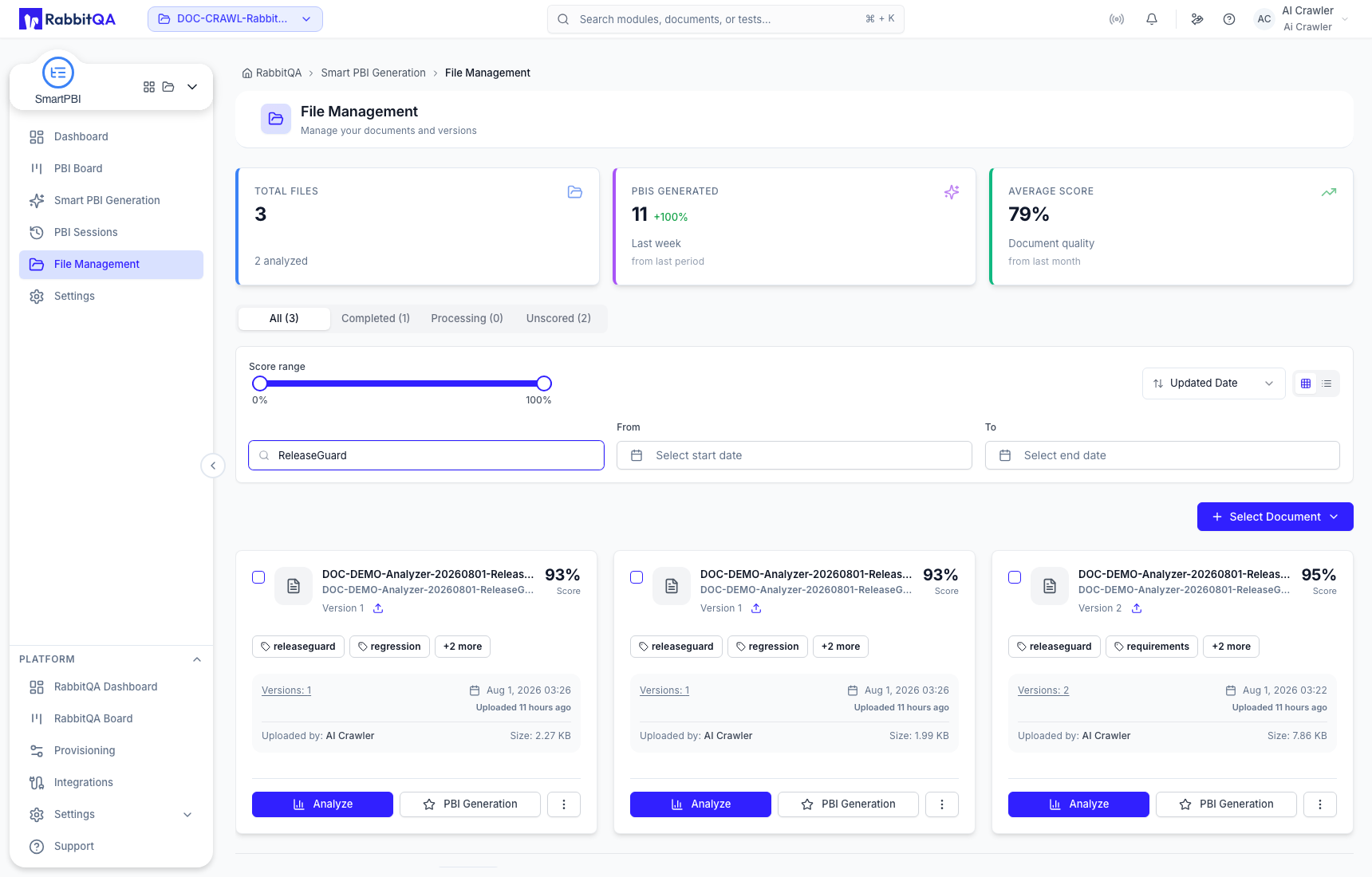Open the Versions: 2 link
The image size is (1372, 877).
[1043, 690]
